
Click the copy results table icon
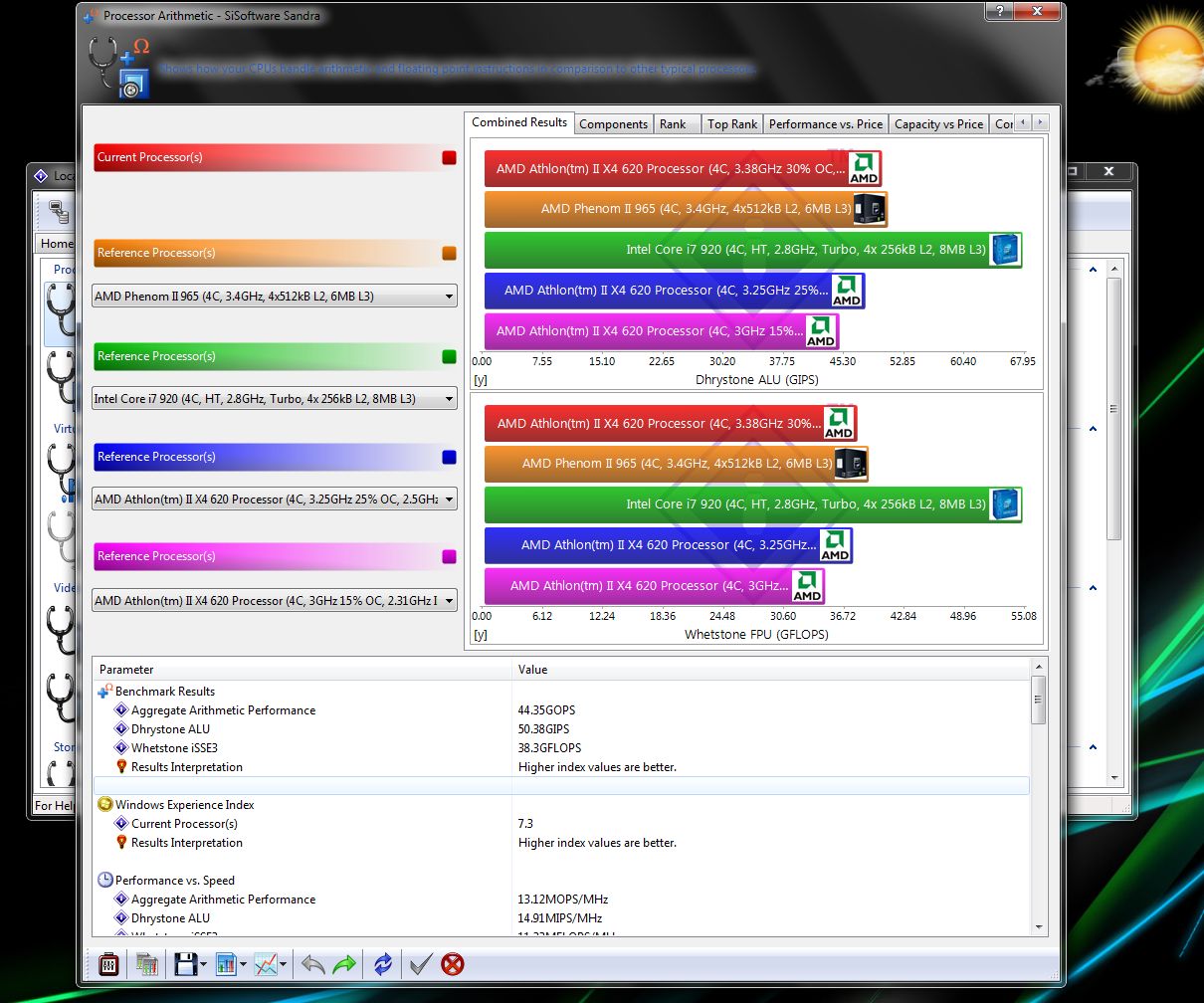pyautogui.click(x=147, y=963)
